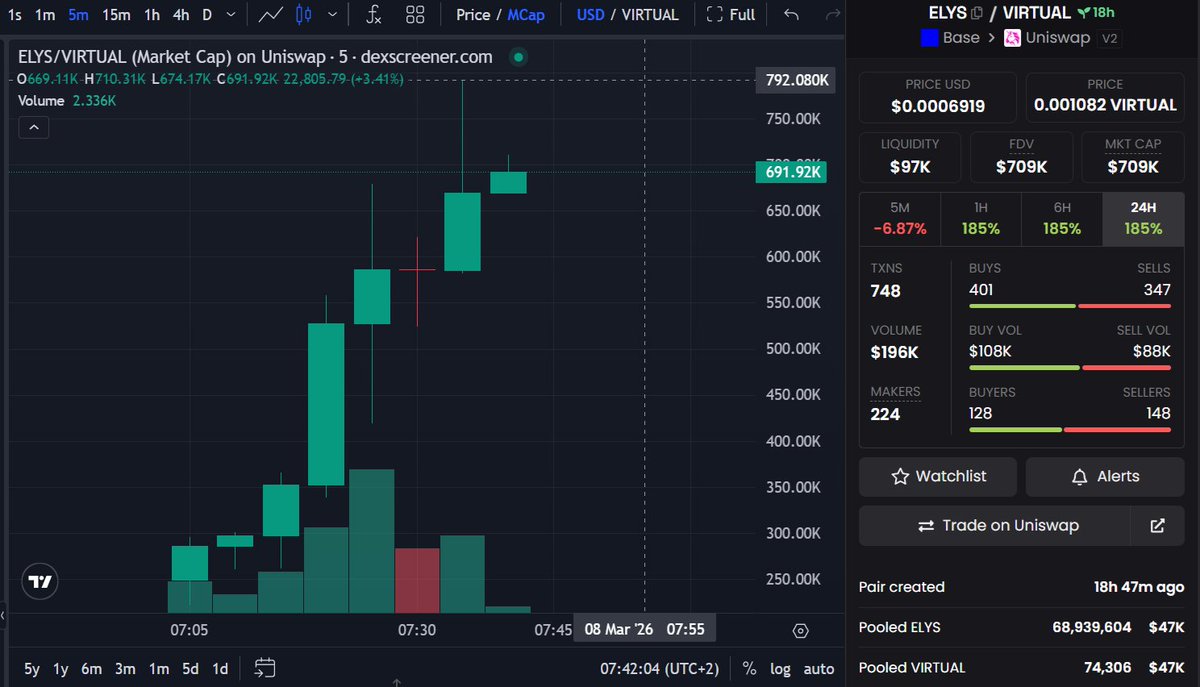Image resolution: width=1200 pixels, height=687 pixels.
Task: Switch to 15m timeframe
Action: coord(116,15)
